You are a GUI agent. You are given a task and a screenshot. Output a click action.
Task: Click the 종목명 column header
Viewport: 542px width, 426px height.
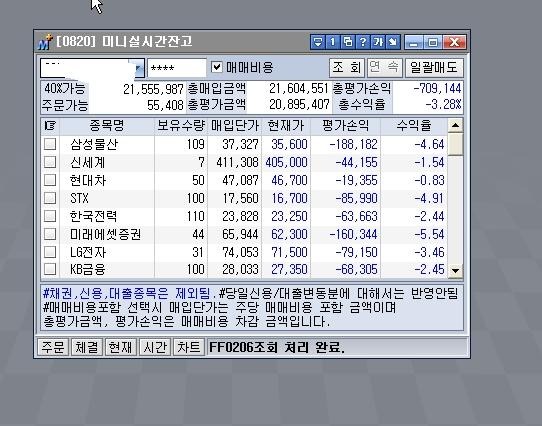point(107,125)
